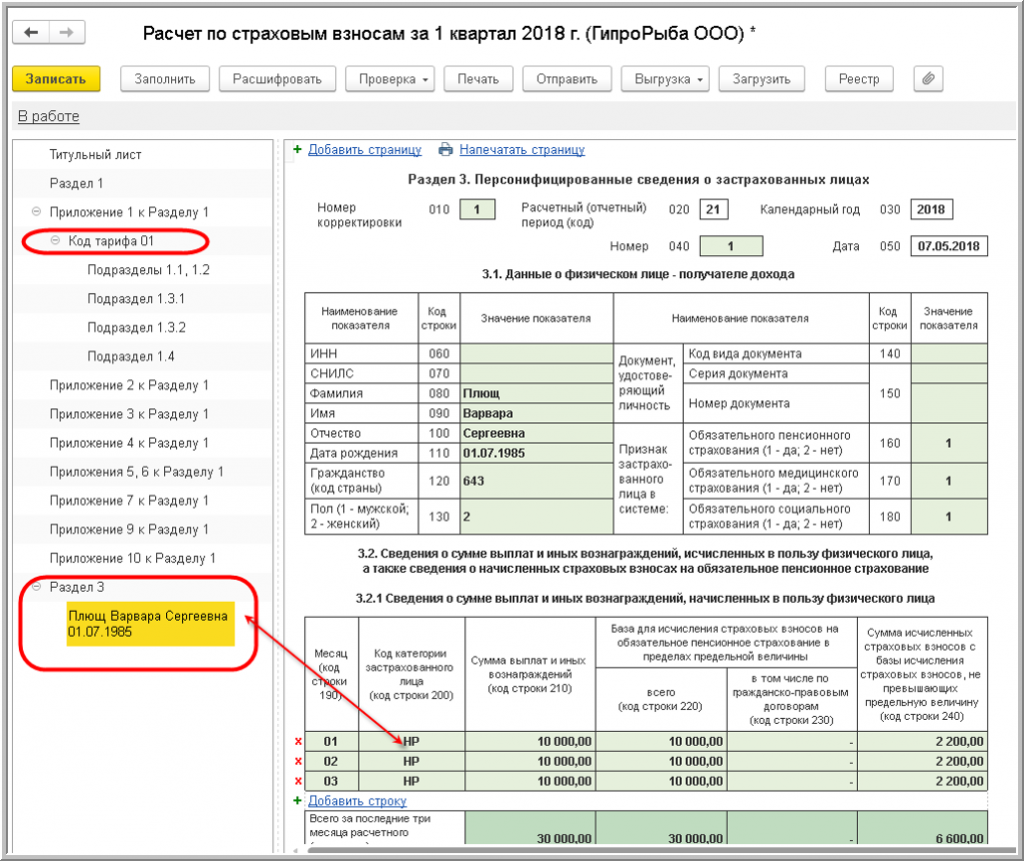This screenshot has height=861, width=1024.
Task: Delete month 03 row with red x
Action: 298,781
